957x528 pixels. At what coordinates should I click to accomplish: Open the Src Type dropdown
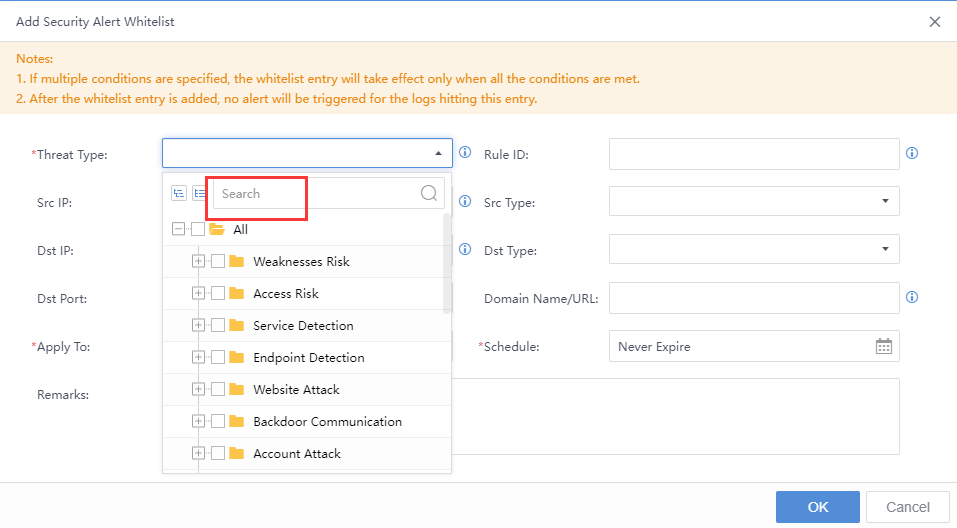tap(754, 202)
